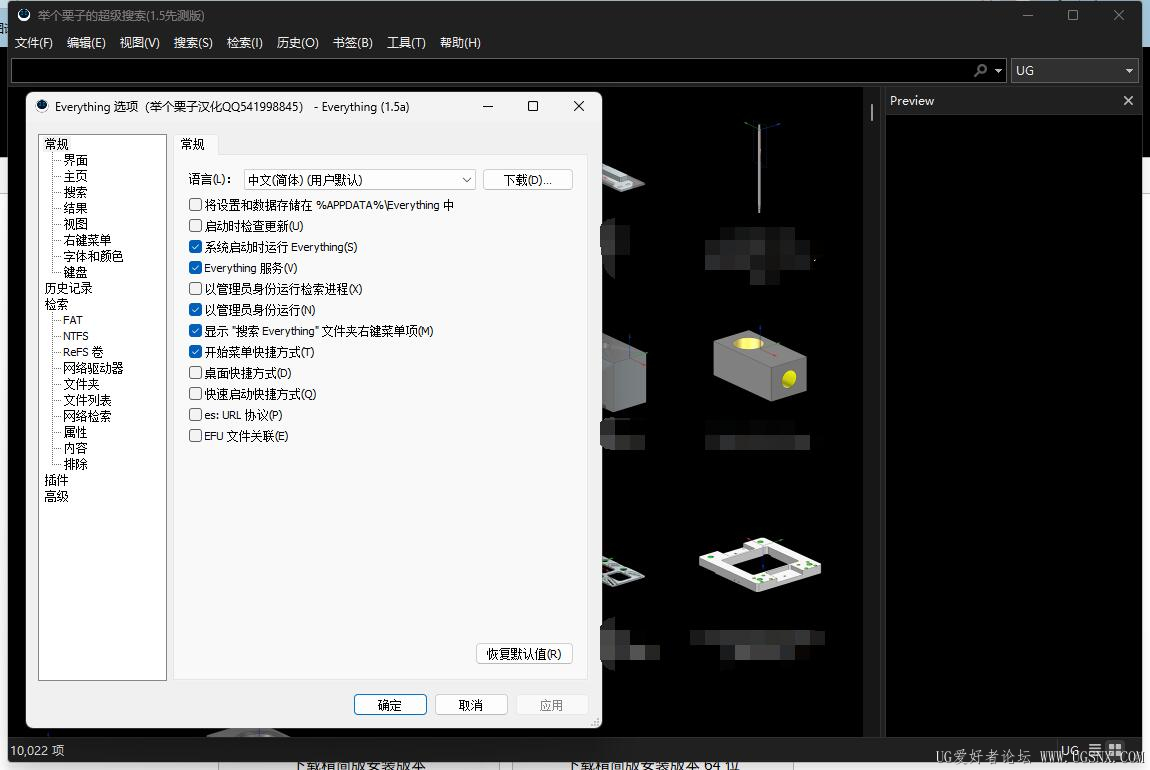Toggle the Everything 服务 checkbox
The height and width of the screenshot is (770, 1150).
195,268
